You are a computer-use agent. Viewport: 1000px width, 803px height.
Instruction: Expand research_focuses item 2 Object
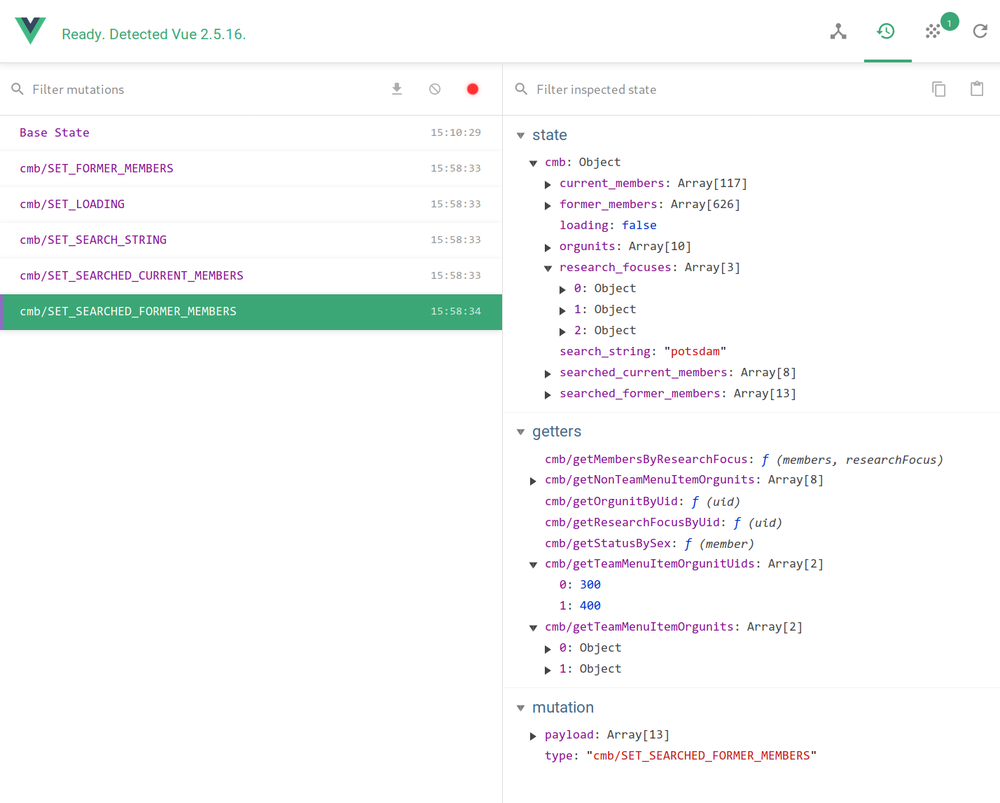[562, 332]
